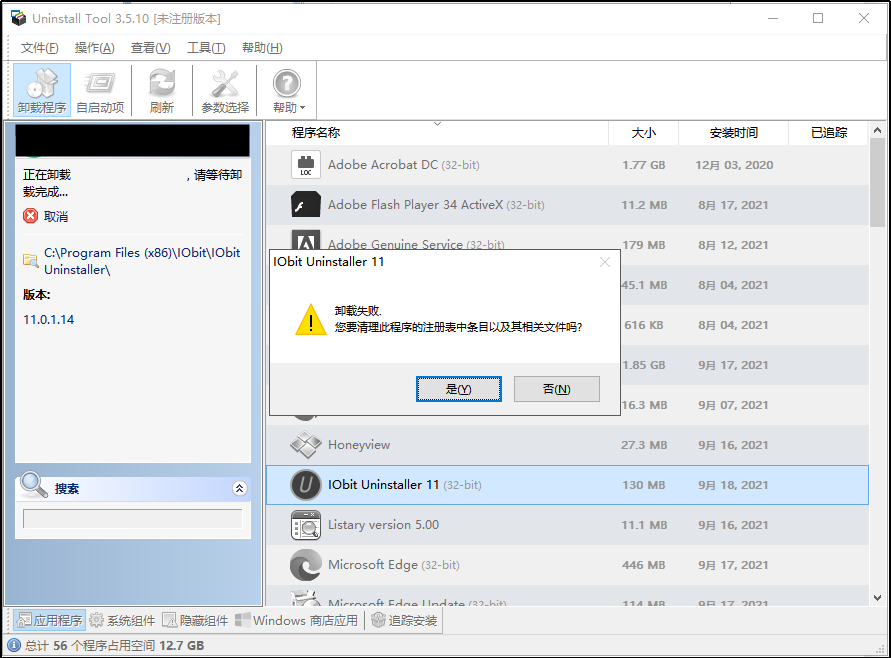
Task: Switch to the 隐藏组件 tab
Action: (x=195, y=620)
